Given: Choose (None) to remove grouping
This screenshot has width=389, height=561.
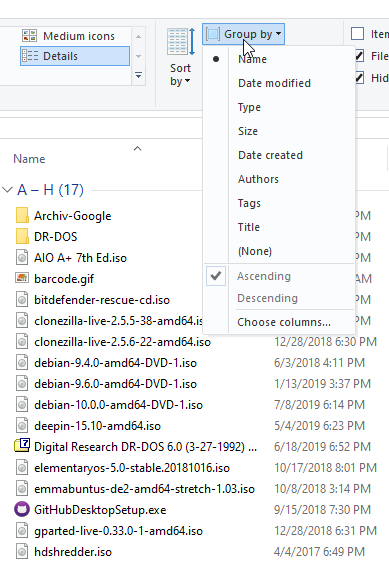Looking at the screenshot, I should pos(255,251).
